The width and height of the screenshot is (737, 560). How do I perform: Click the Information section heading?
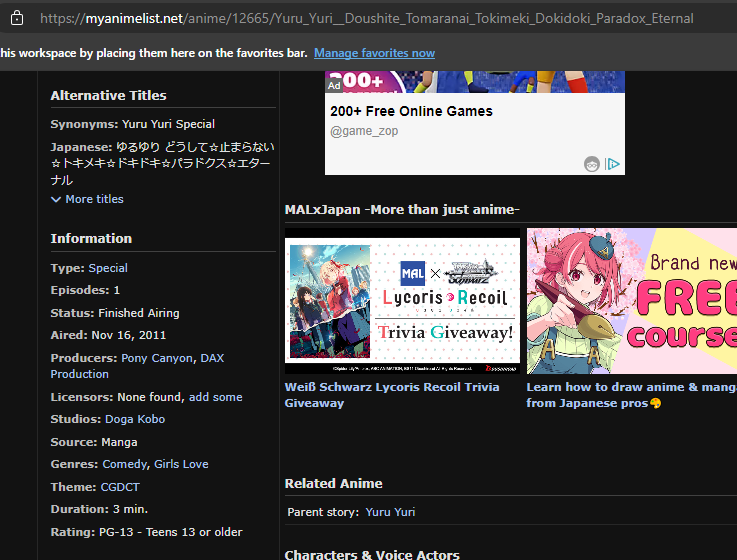(91, 238)
